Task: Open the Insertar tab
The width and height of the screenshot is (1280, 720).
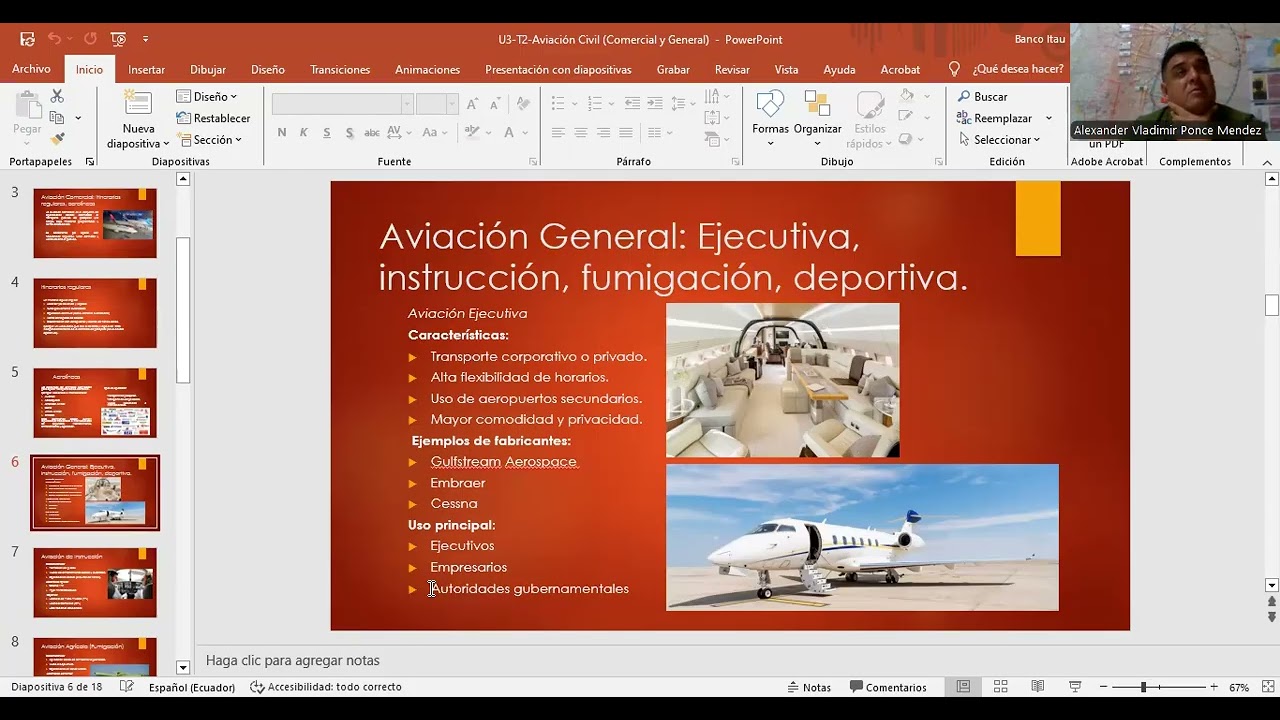Action: coord(147,69)
